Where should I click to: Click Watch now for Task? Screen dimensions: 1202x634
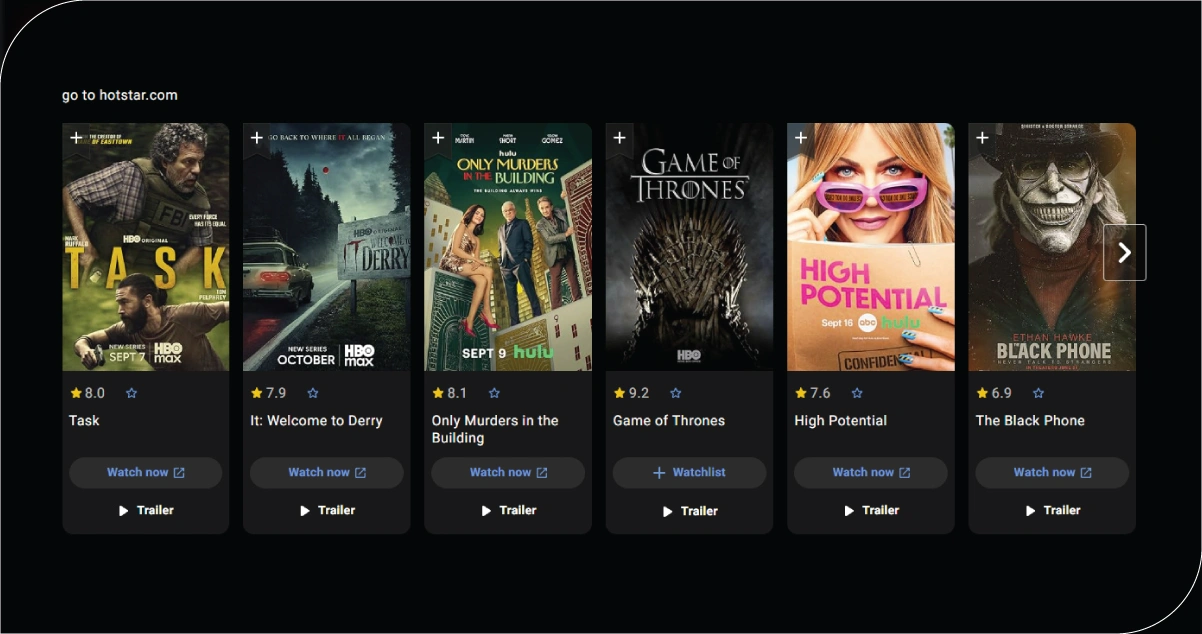146,473
